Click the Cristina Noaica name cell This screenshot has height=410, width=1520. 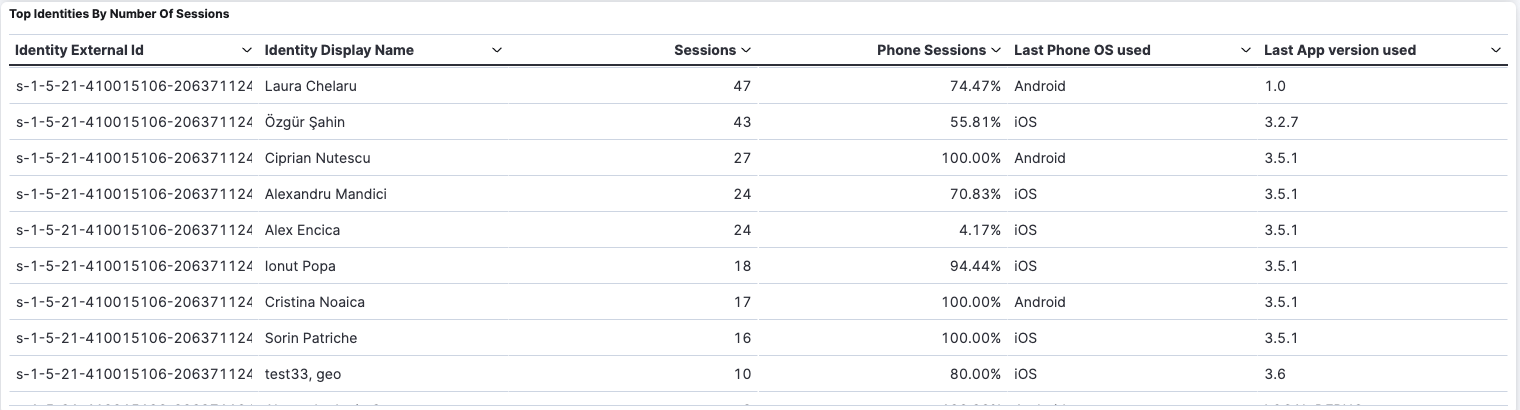tap(315, 302)
